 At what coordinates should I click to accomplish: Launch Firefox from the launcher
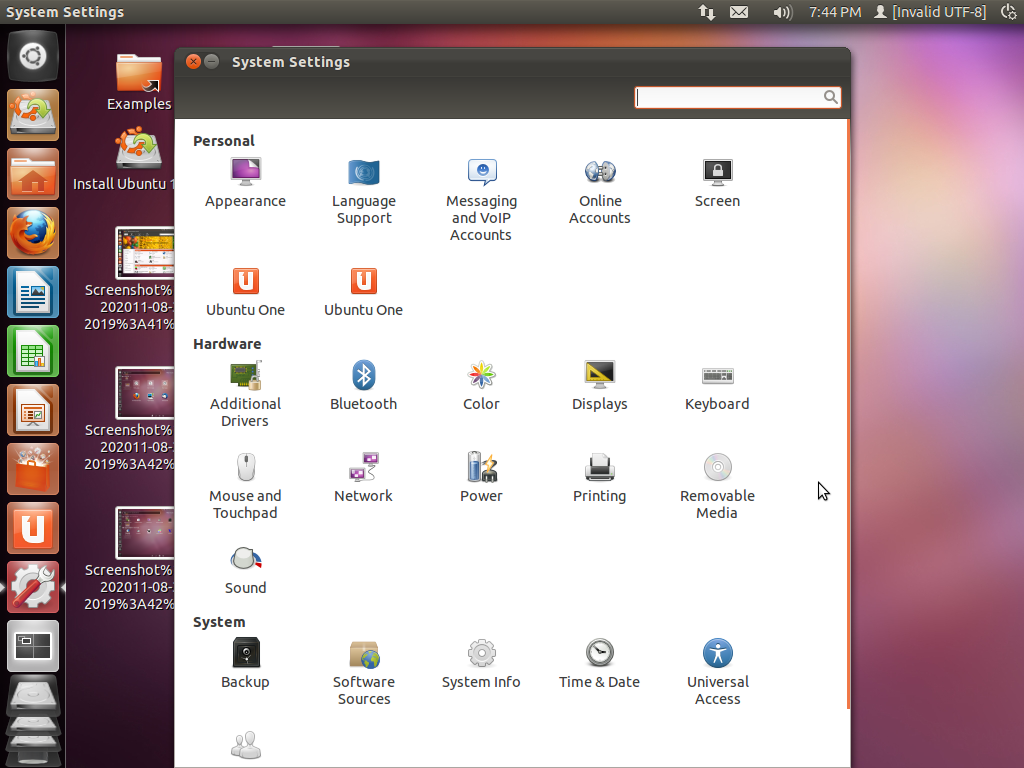[x=33, y=233]
